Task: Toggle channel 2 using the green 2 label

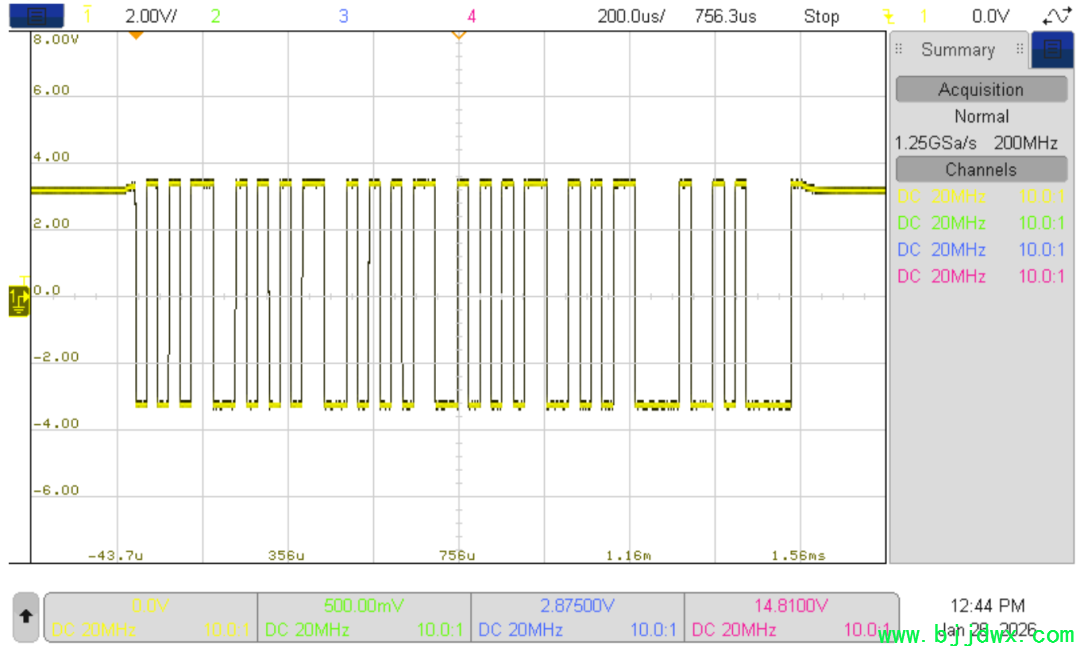Action: click(x=216, y=16)
